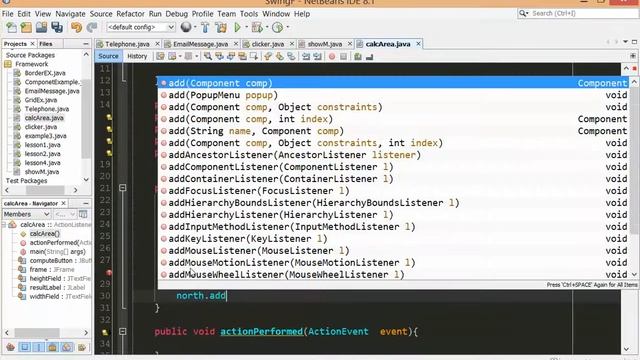Select addMouseListener(MouseListener l) suggestion

point(393,251)
